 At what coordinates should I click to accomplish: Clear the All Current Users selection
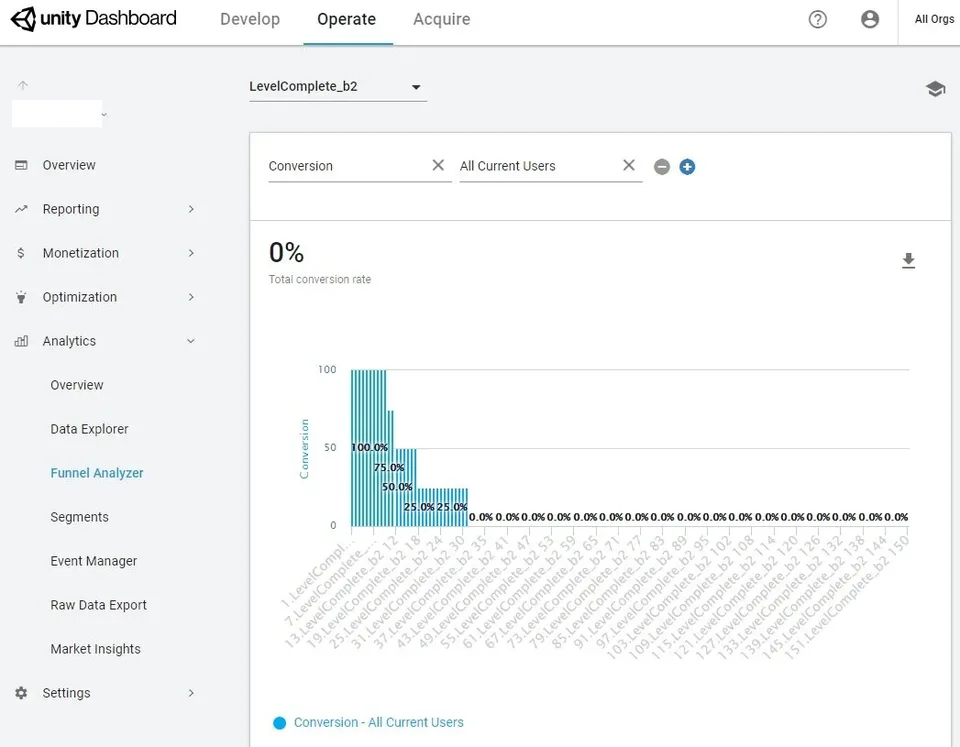pyautogui.click(x=629, y=165)
